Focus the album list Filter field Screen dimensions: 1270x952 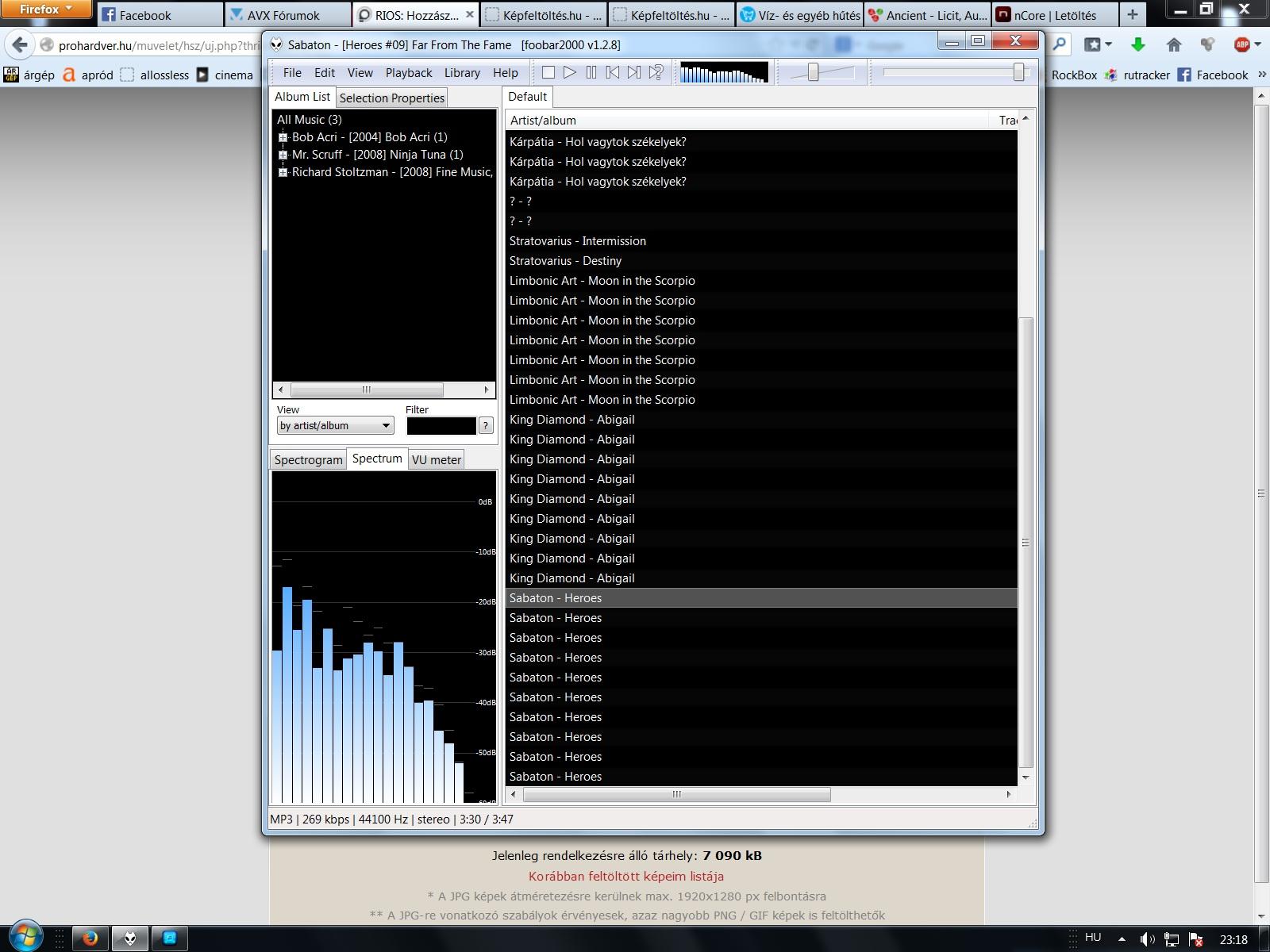coord(441,426)
